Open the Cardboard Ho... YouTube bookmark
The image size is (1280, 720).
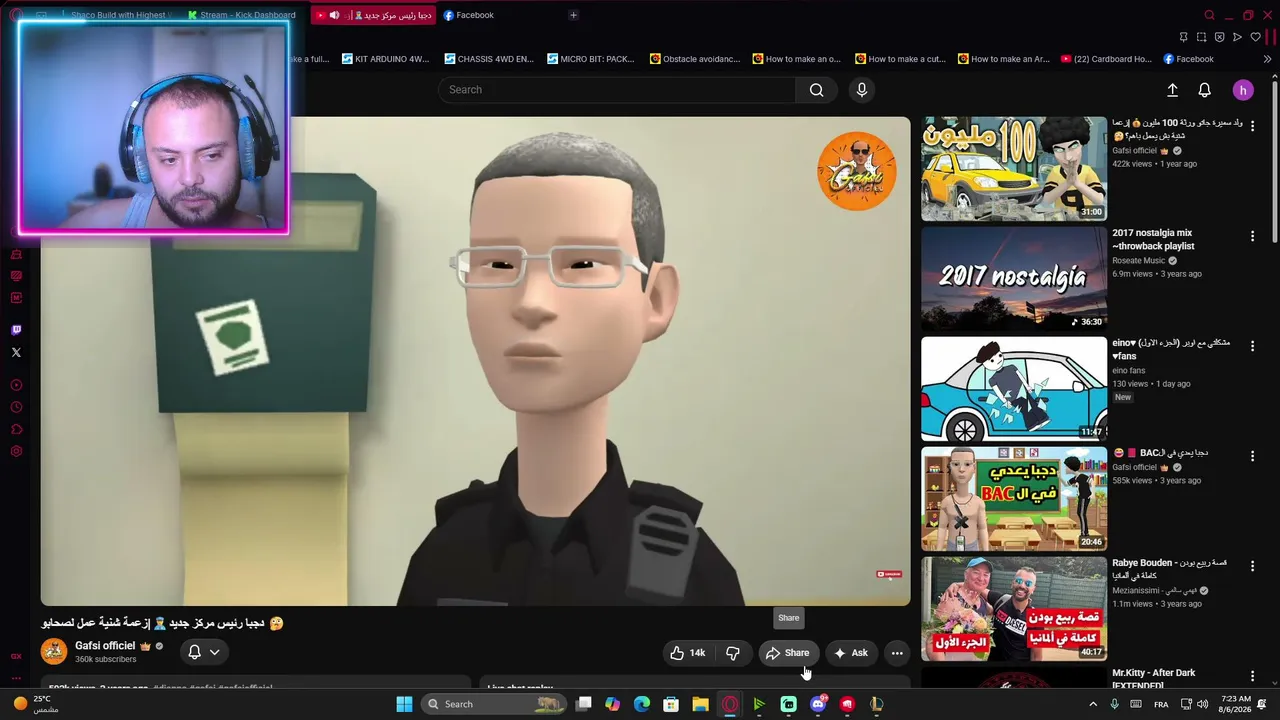point(1106,59)
